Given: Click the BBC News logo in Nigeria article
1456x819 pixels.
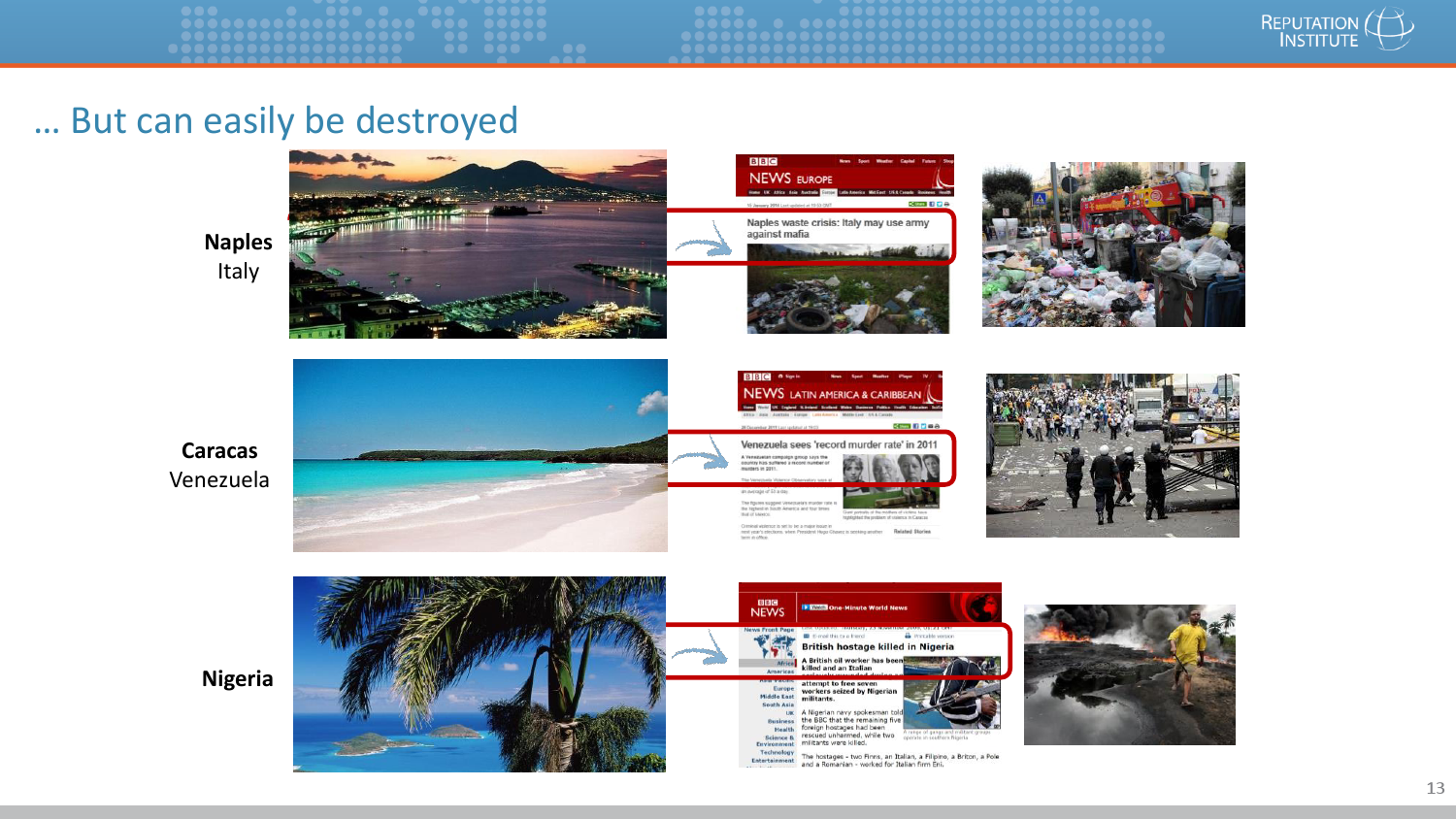Looking at the screenshot, I should pyautogui.click(x=767, y=608).
